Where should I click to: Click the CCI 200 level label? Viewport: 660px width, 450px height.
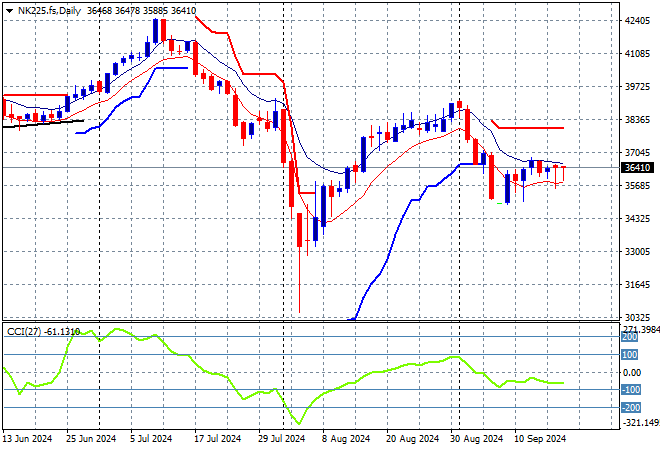click(x=630, y=337)
